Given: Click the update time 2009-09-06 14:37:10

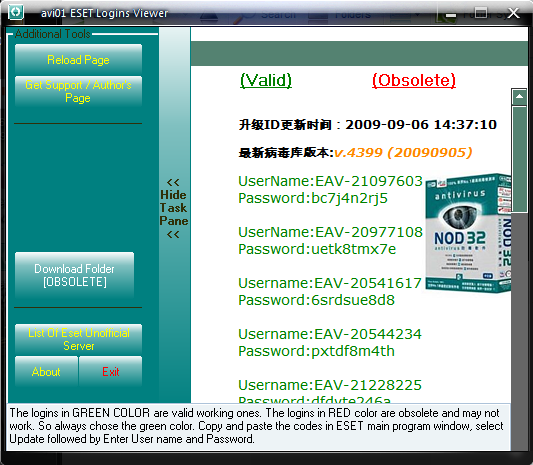Looking at the screenshot, I should point(421,125).
